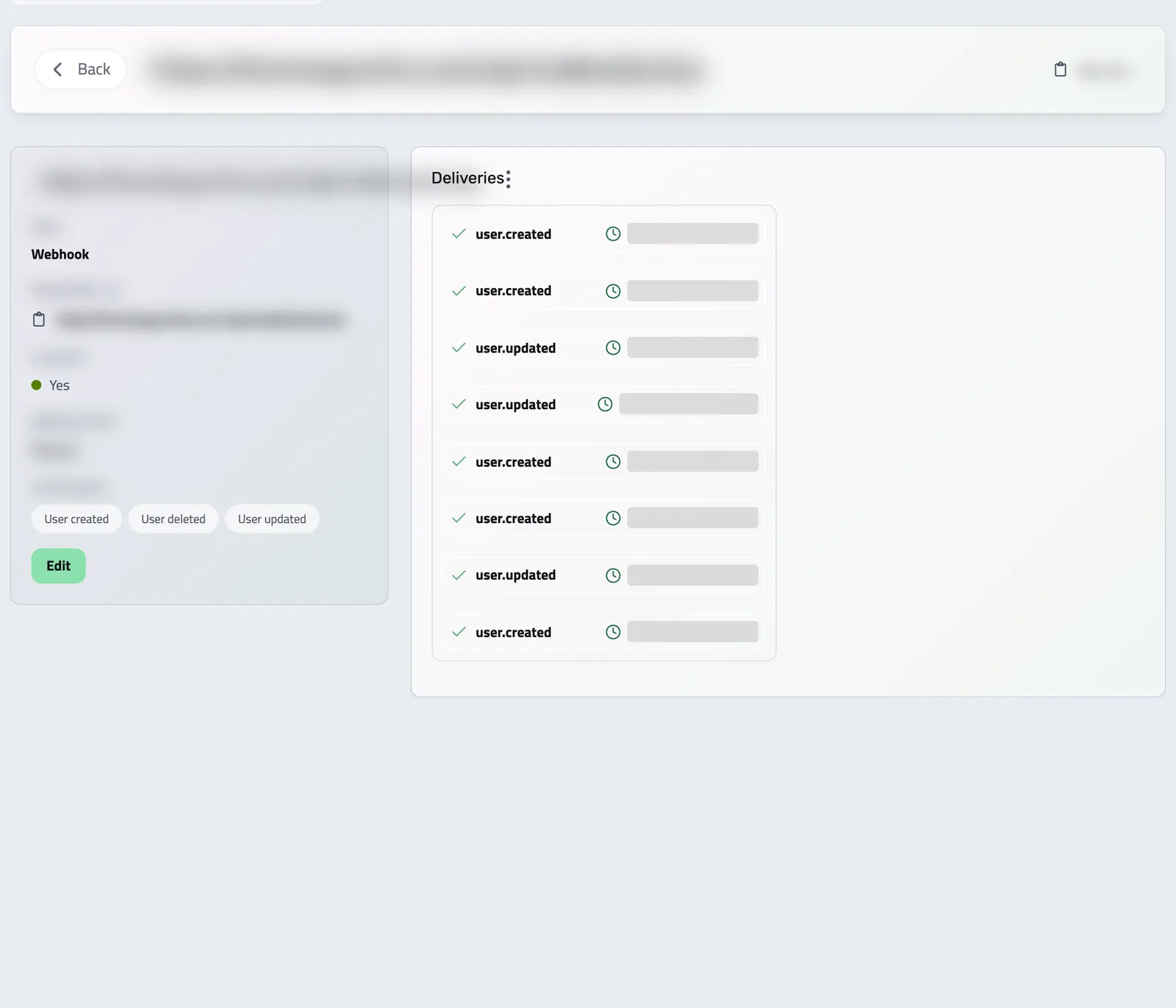
Task: Click clock icon in fifth delivery row
Action: 613,461
